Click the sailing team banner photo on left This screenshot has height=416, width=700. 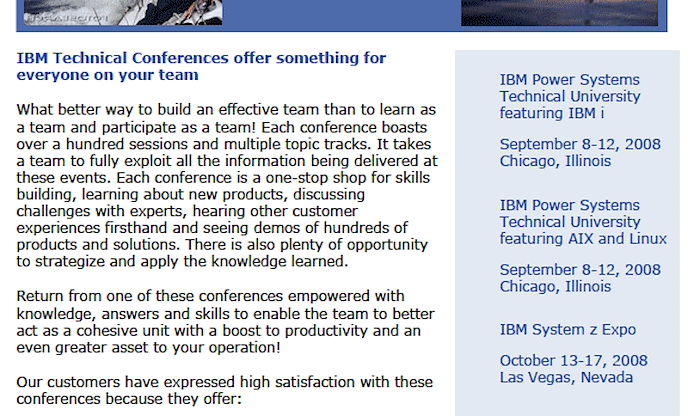(123, 12)
